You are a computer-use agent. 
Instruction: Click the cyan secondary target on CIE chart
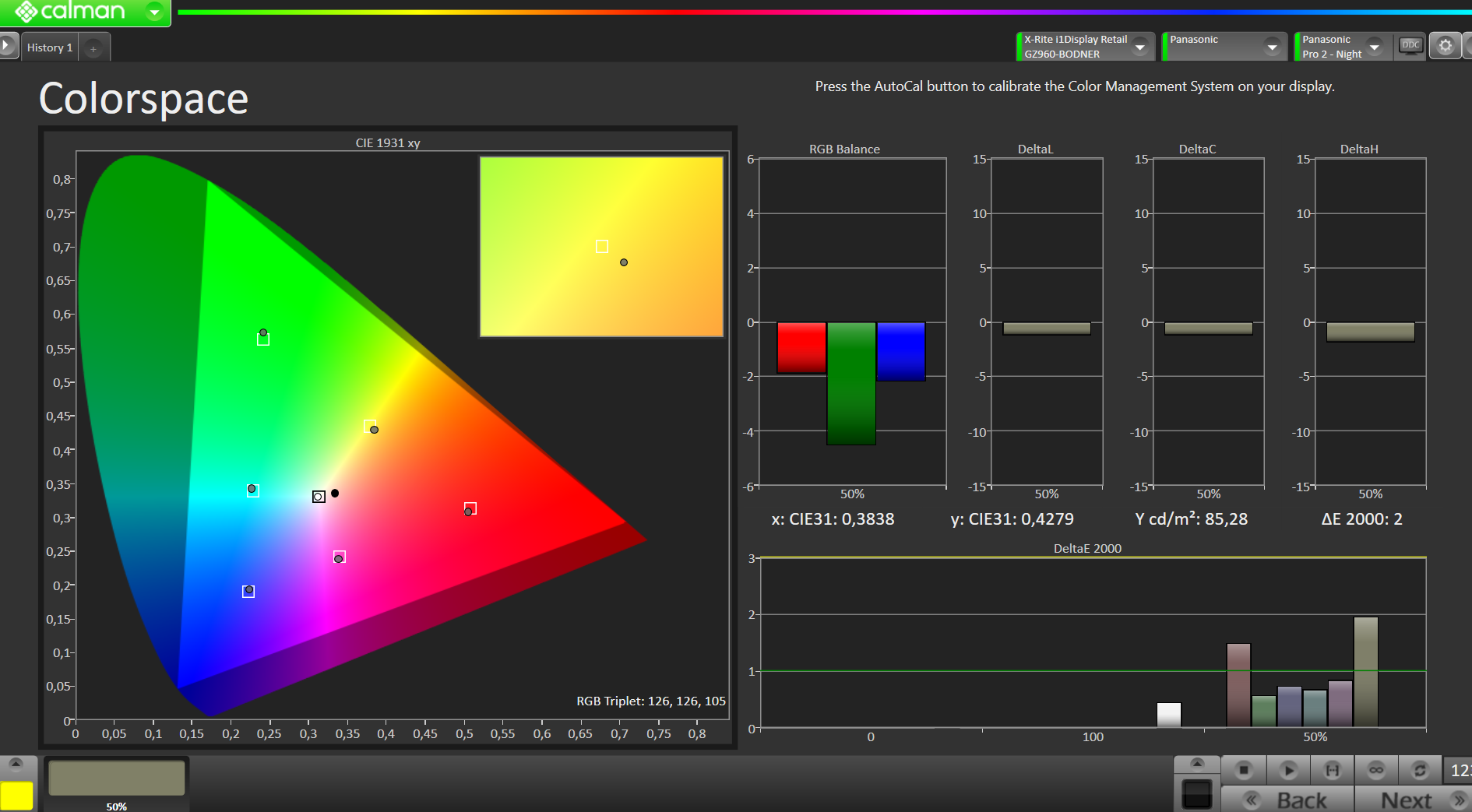253,490
